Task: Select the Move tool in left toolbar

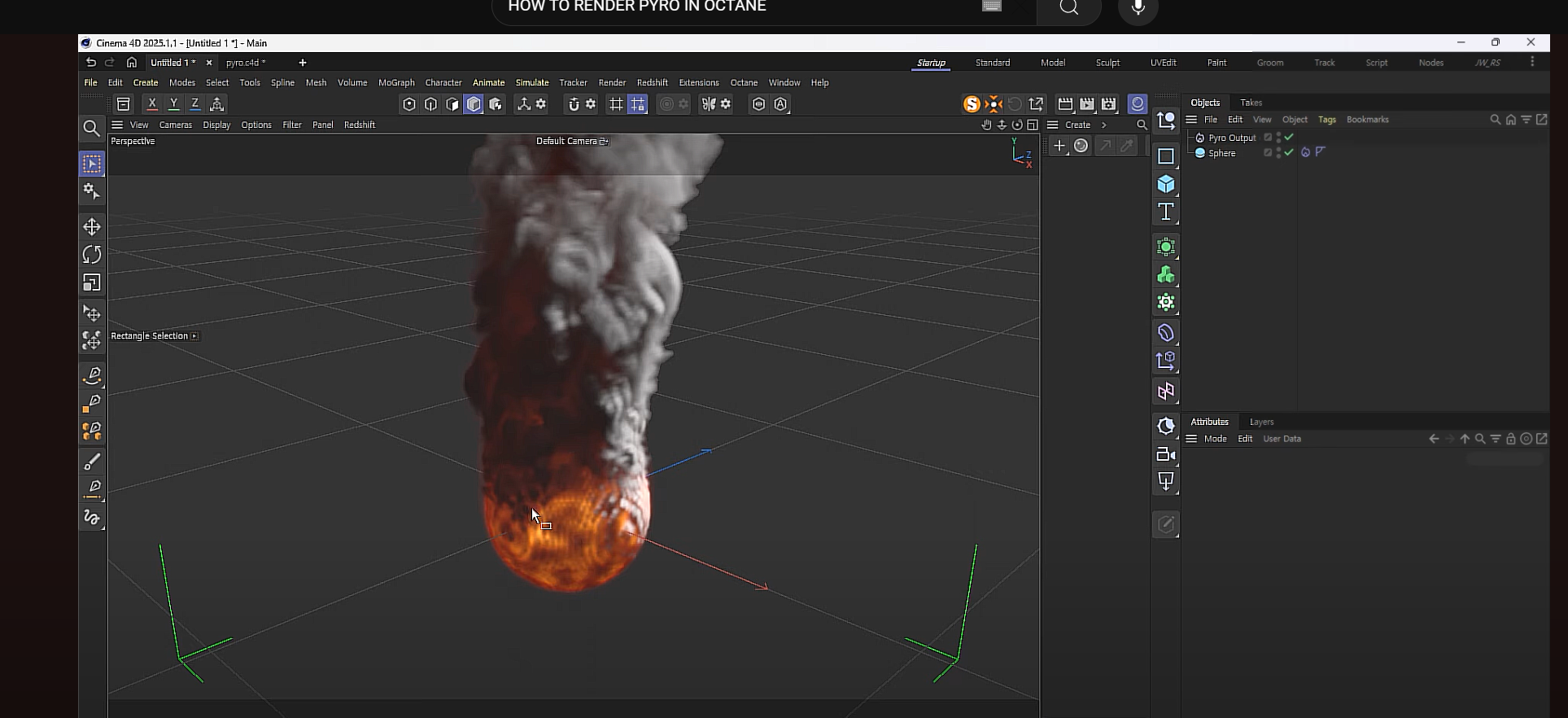Action: [x=92, y=227]
